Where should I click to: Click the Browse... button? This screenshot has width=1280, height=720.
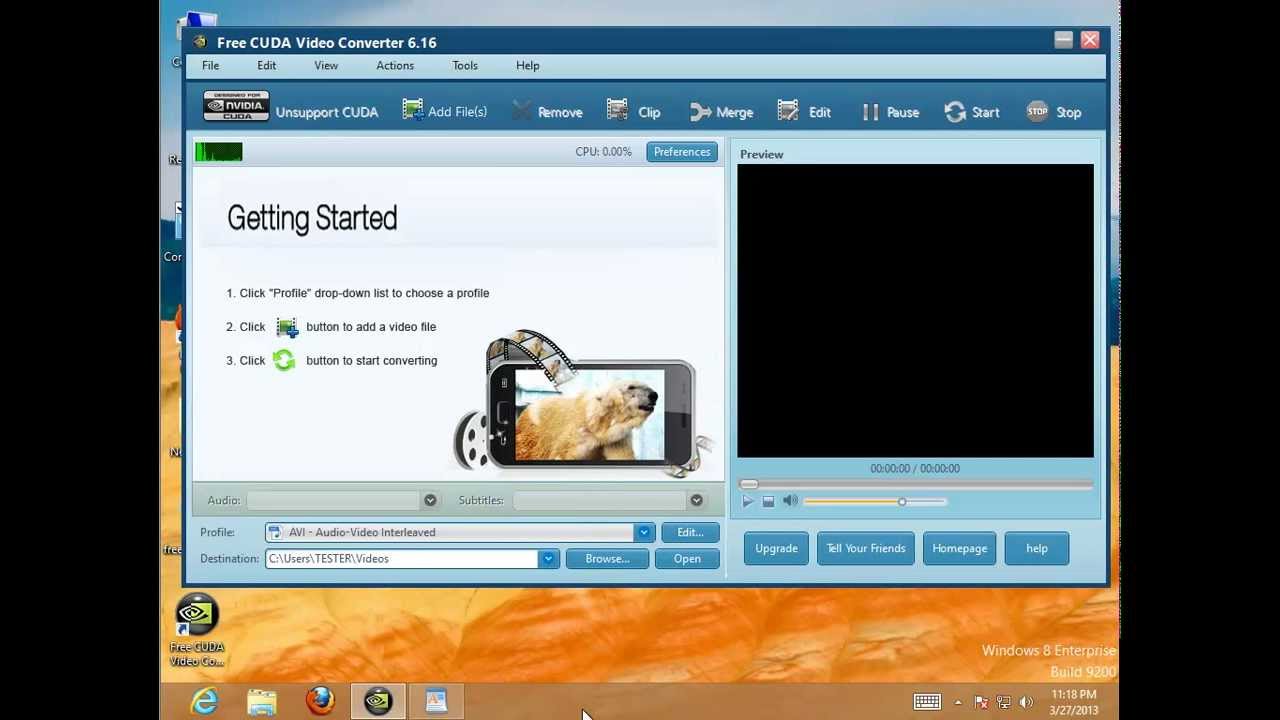pos(607,559)
